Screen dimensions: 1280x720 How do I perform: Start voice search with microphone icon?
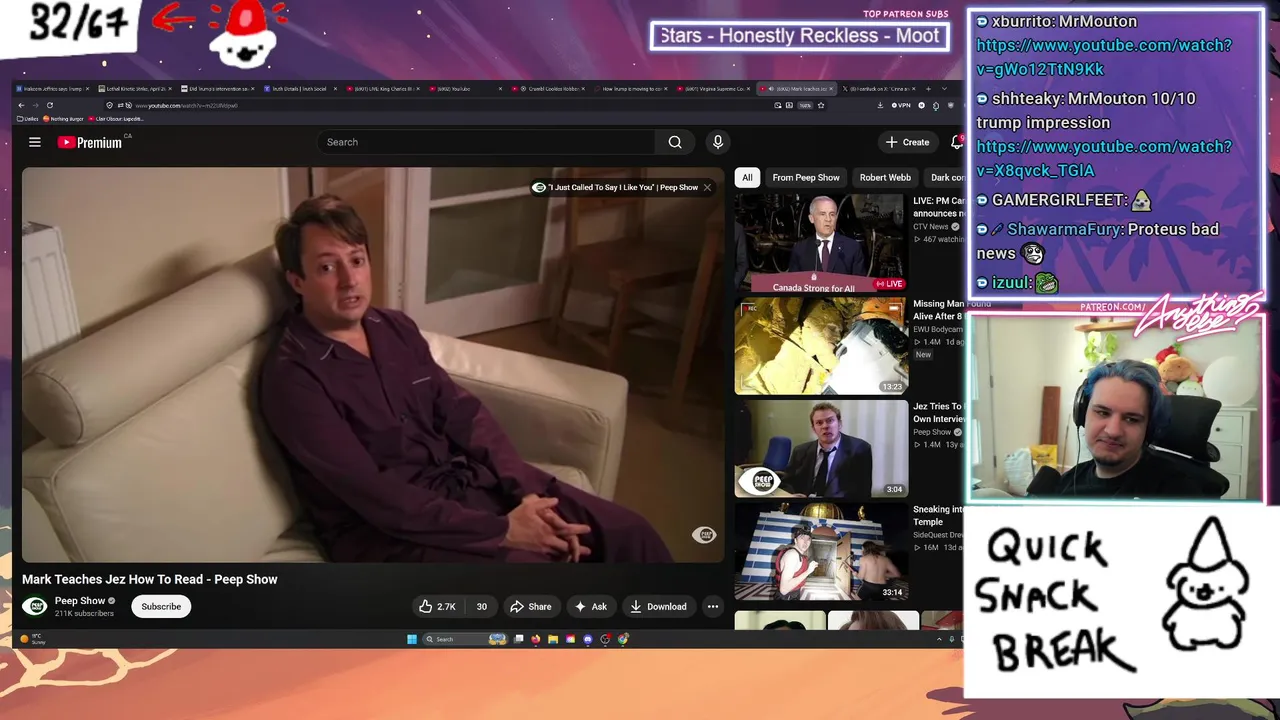pos(717,142)
